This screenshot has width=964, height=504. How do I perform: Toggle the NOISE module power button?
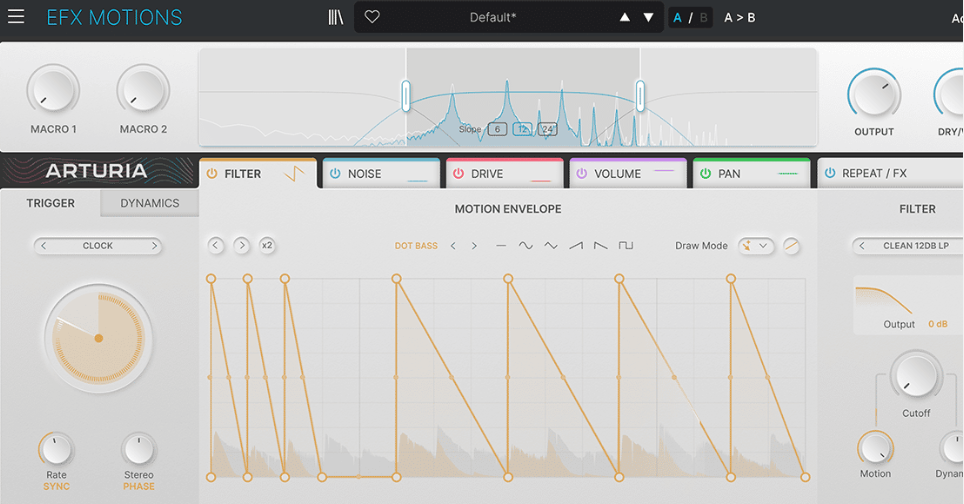click(x=335, y=174)
